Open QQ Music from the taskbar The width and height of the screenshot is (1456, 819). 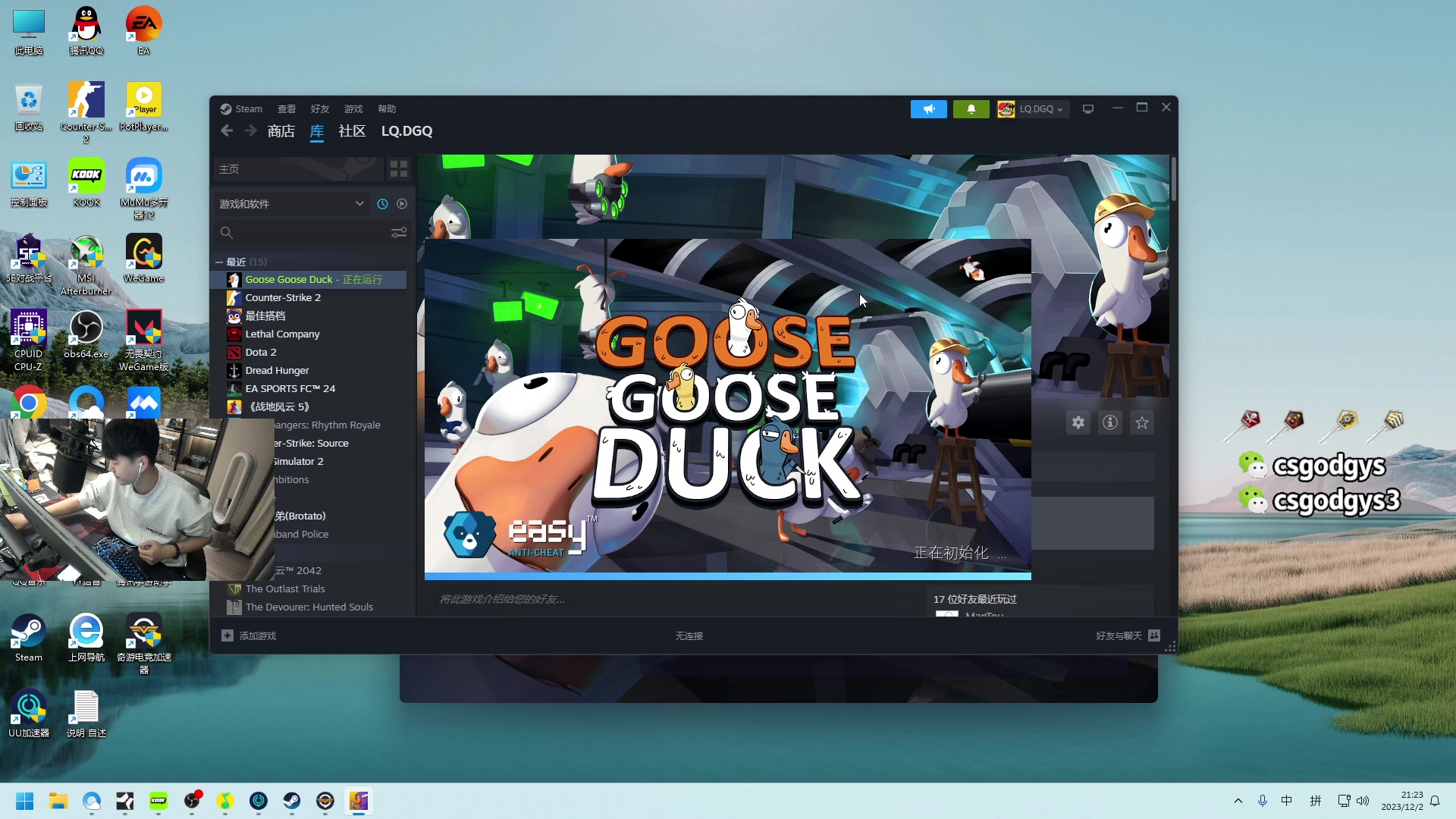tap(225, 801)
